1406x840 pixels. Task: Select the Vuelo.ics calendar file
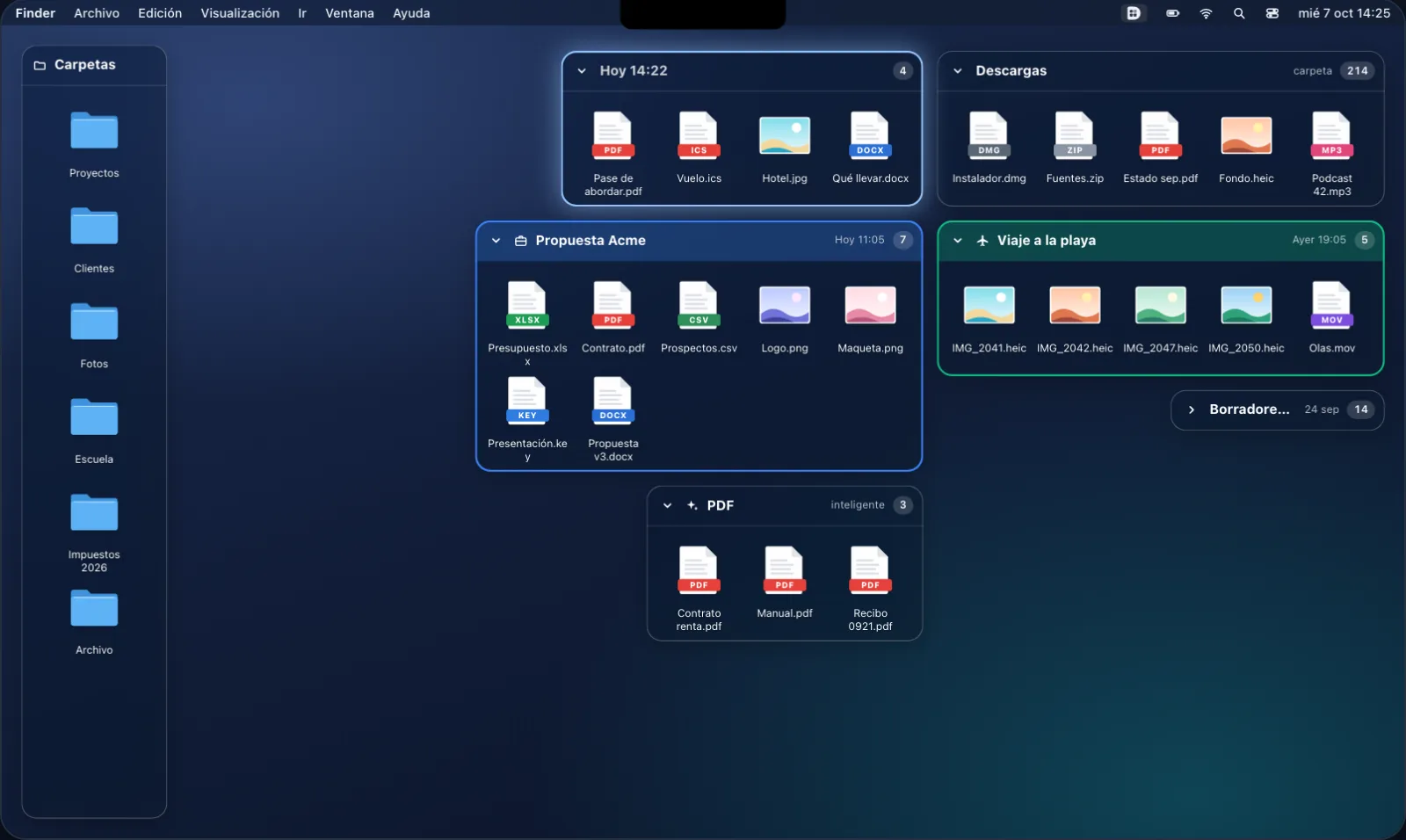[699, 148]
